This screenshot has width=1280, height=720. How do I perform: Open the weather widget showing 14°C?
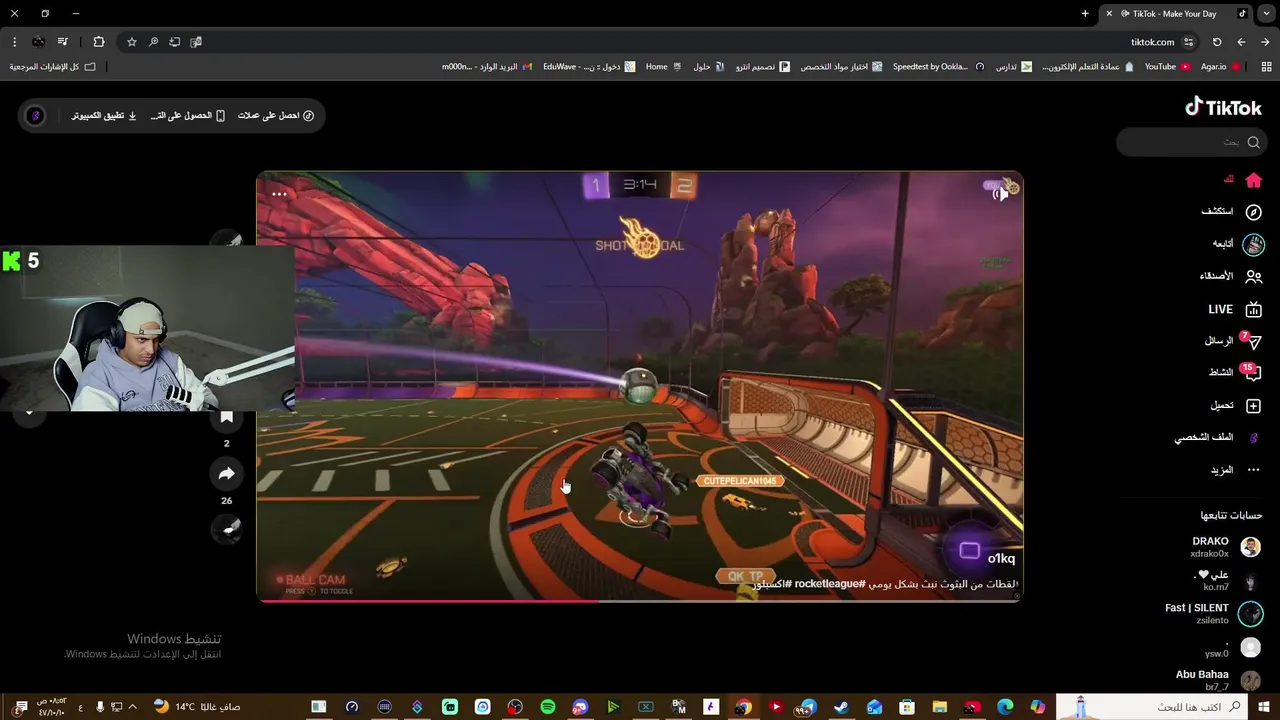[197, 707]
